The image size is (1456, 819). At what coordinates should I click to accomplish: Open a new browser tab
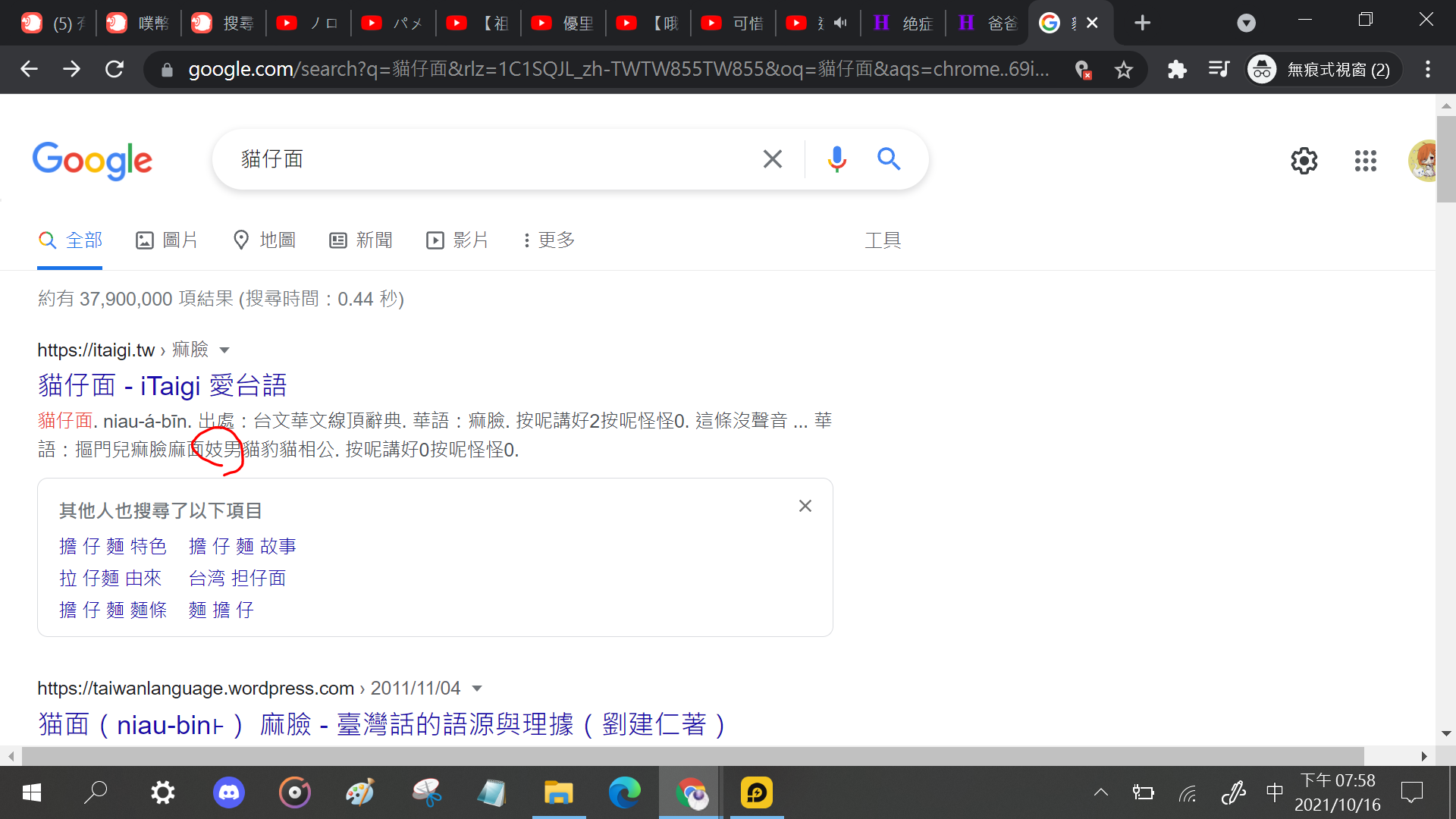point(1143,23)
